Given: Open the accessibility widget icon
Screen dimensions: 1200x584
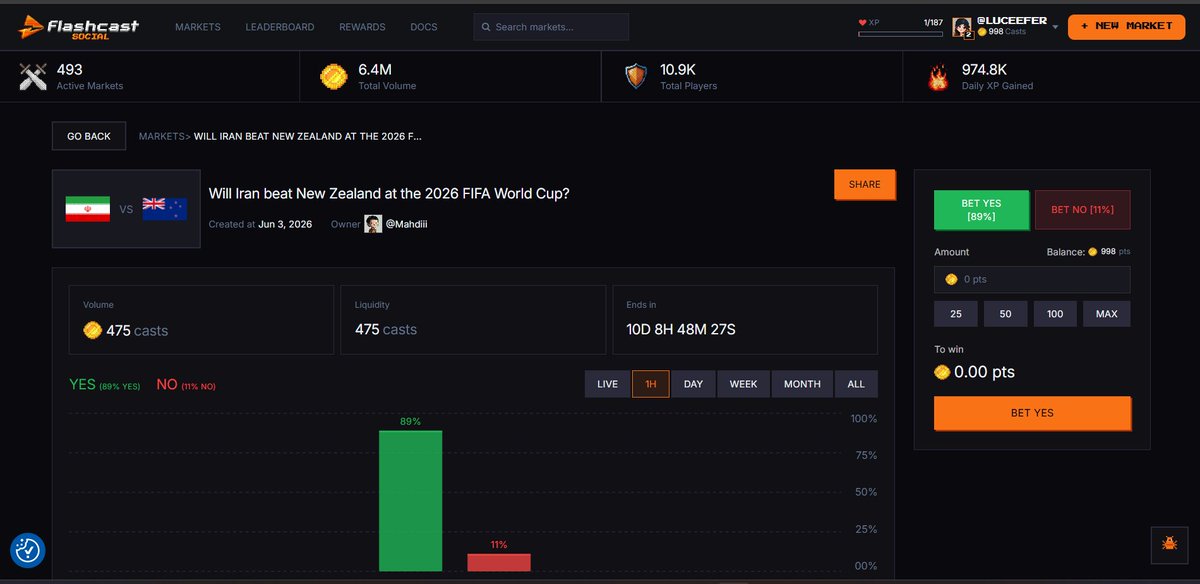Looking at the screenshot, I should click(28, 549).
